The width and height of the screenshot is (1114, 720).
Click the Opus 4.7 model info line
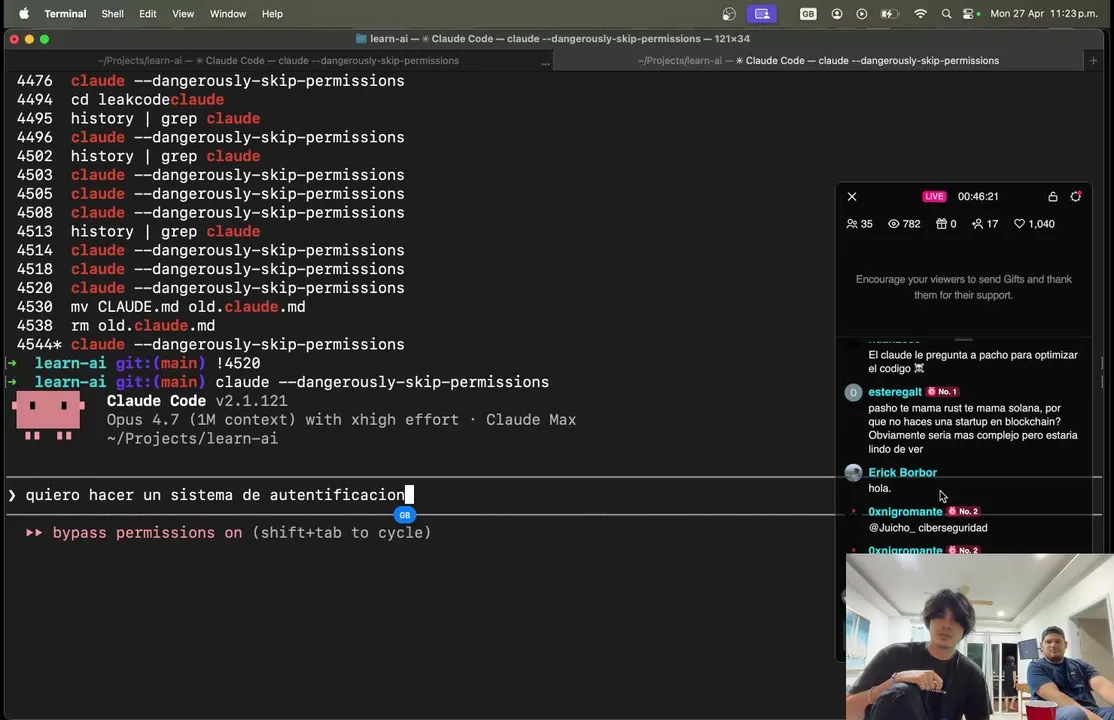(341, 419)
